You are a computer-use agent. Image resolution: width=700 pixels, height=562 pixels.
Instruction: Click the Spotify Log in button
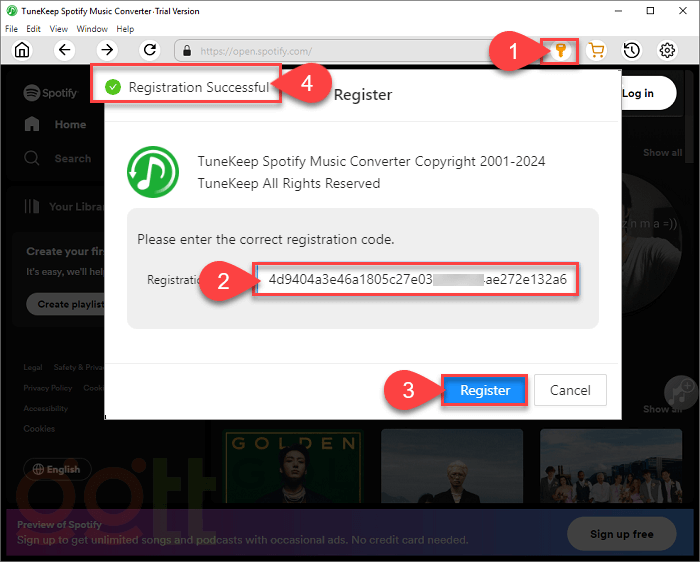tap(648, 93)
